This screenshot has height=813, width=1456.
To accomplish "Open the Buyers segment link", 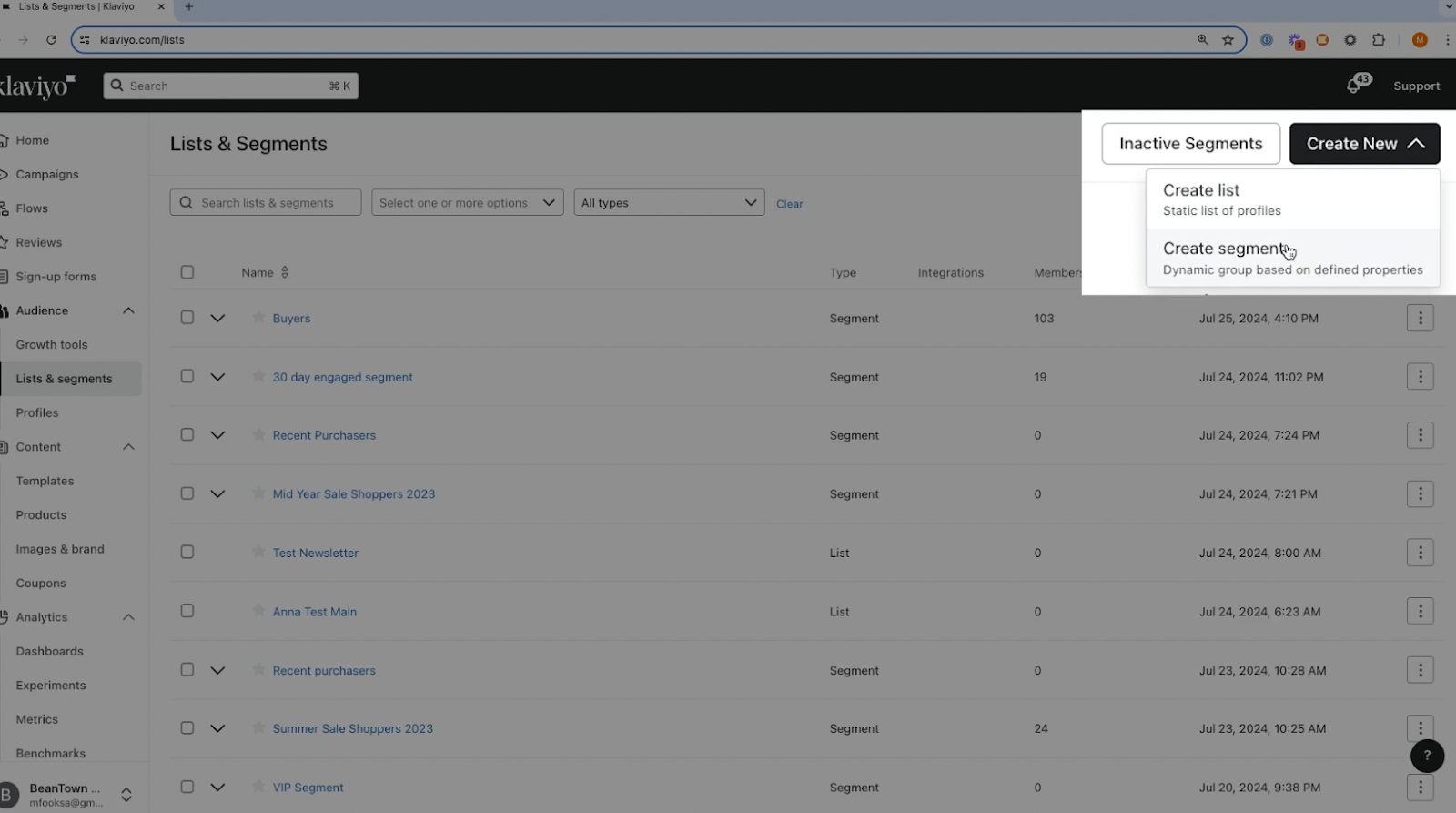I will 291,318.
